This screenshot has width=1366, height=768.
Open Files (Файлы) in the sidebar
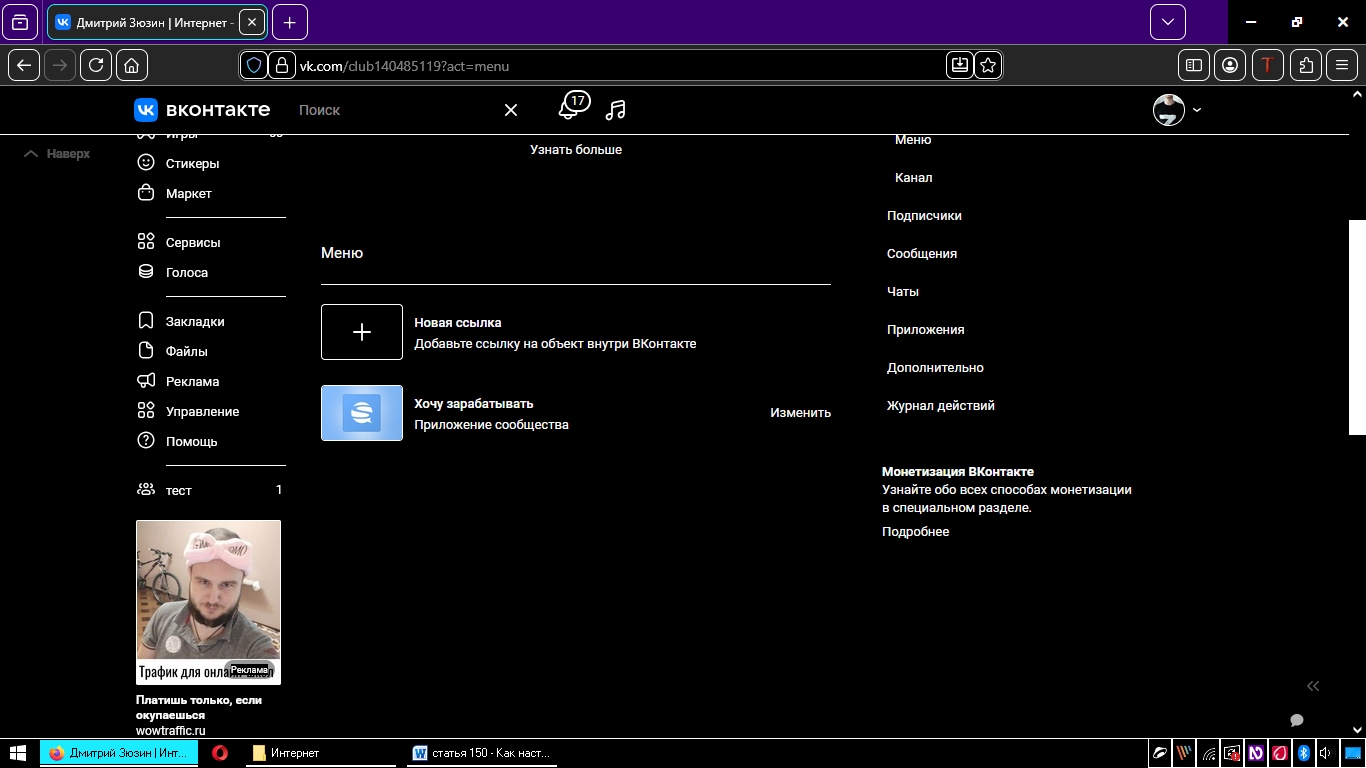click(x=186, y=351)
